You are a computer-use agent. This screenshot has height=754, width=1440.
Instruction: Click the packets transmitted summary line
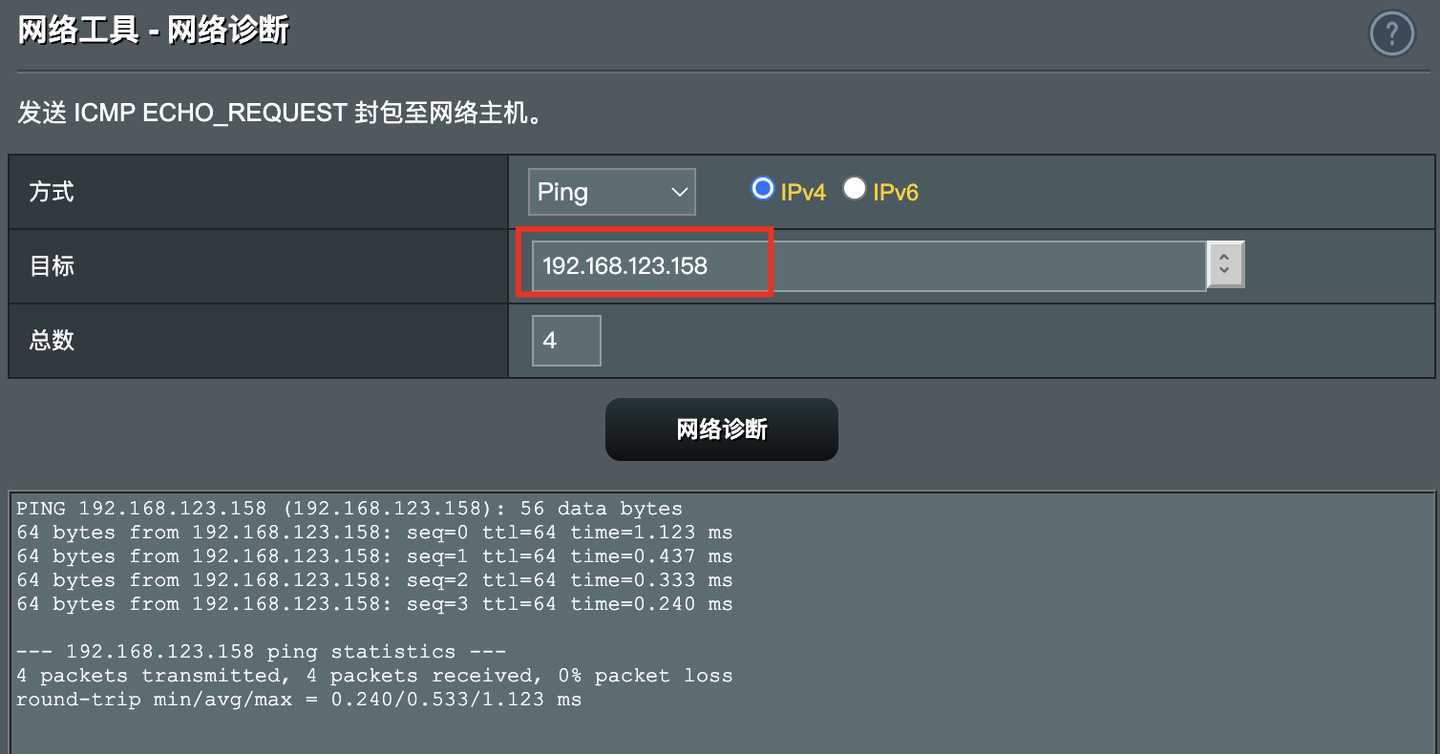coord(375,676)
